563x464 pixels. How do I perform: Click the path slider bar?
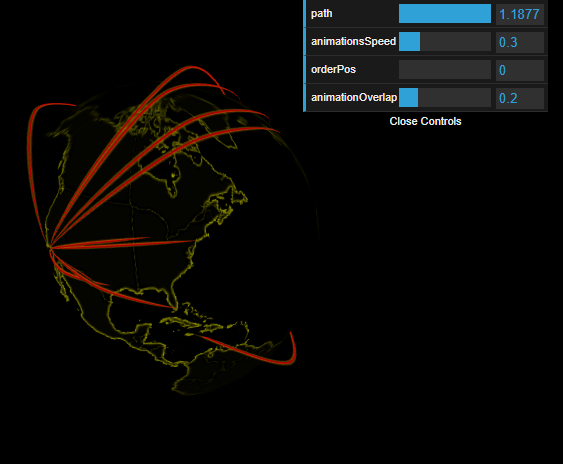click(x=445, y=14)
